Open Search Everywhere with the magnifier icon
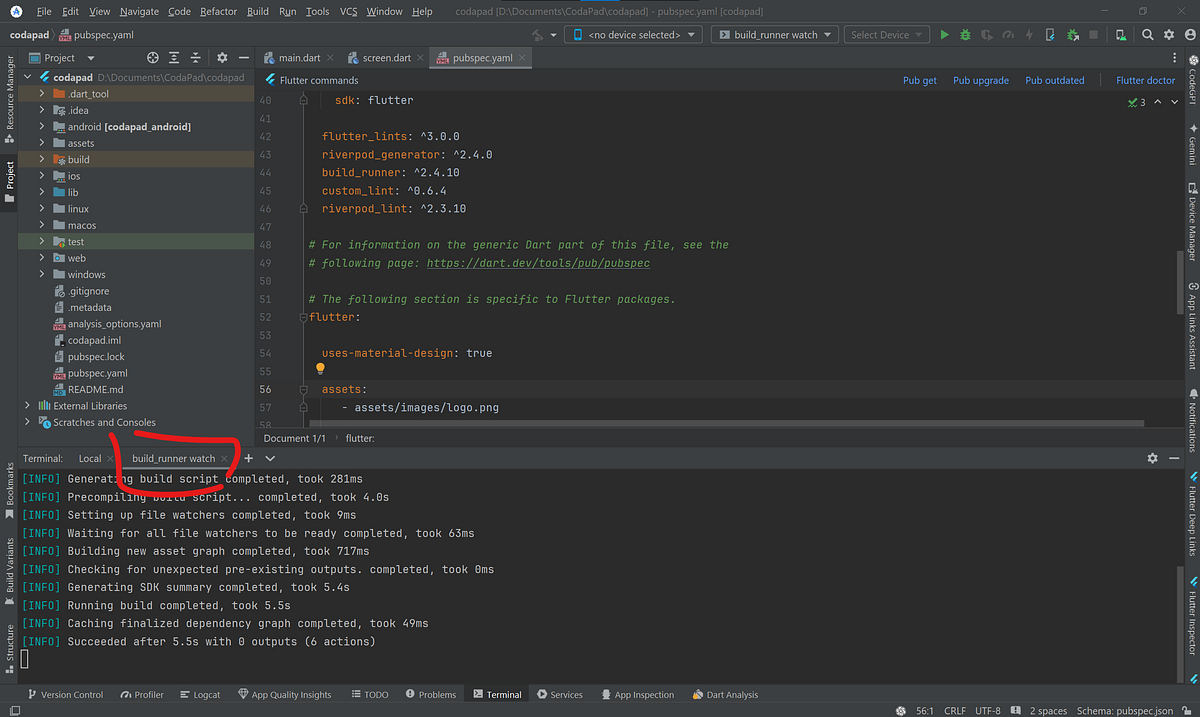Screen dimensions: 1200x717 (1147, 34)
